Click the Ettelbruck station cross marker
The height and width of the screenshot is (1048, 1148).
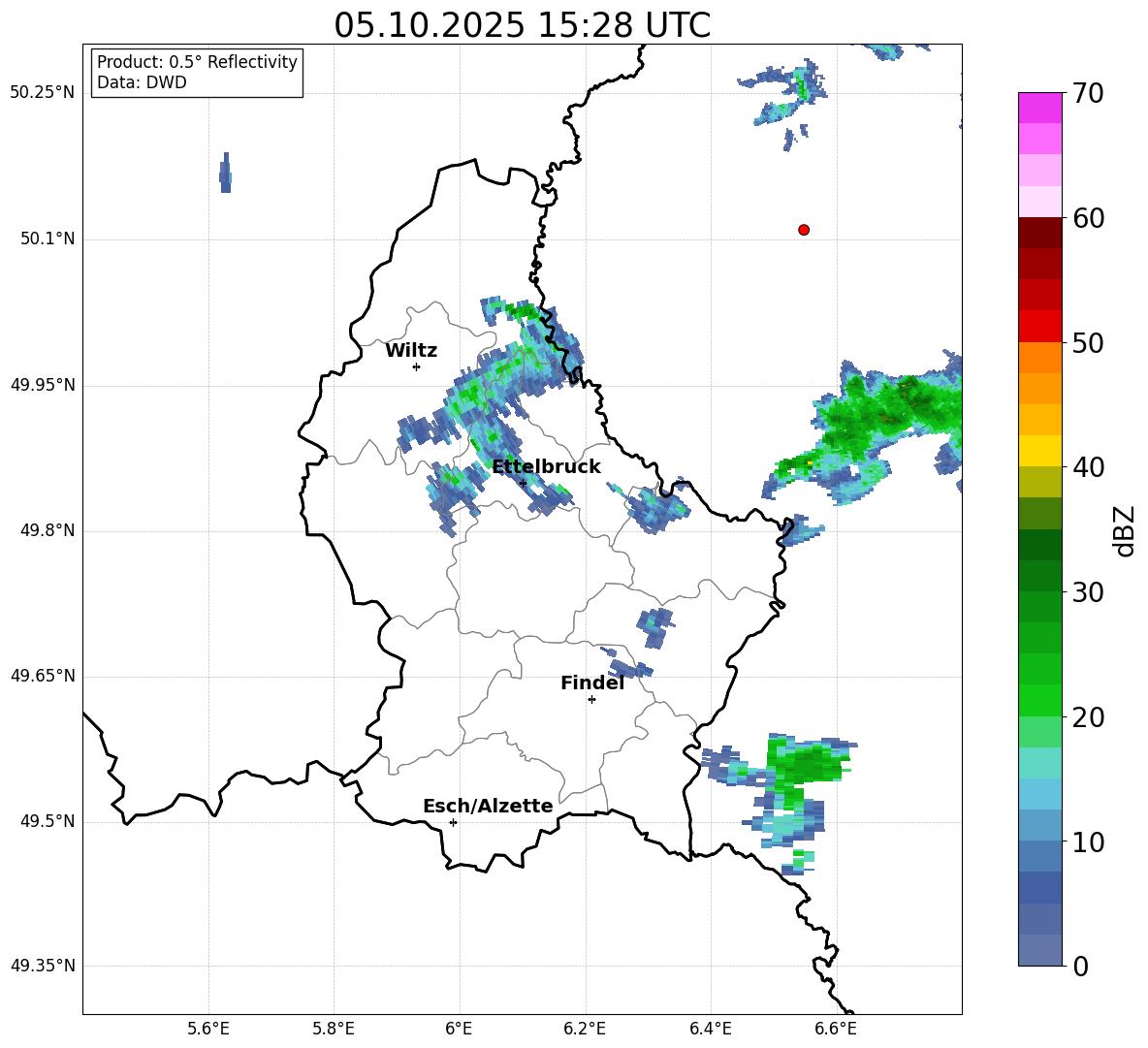tap(523, 483)
